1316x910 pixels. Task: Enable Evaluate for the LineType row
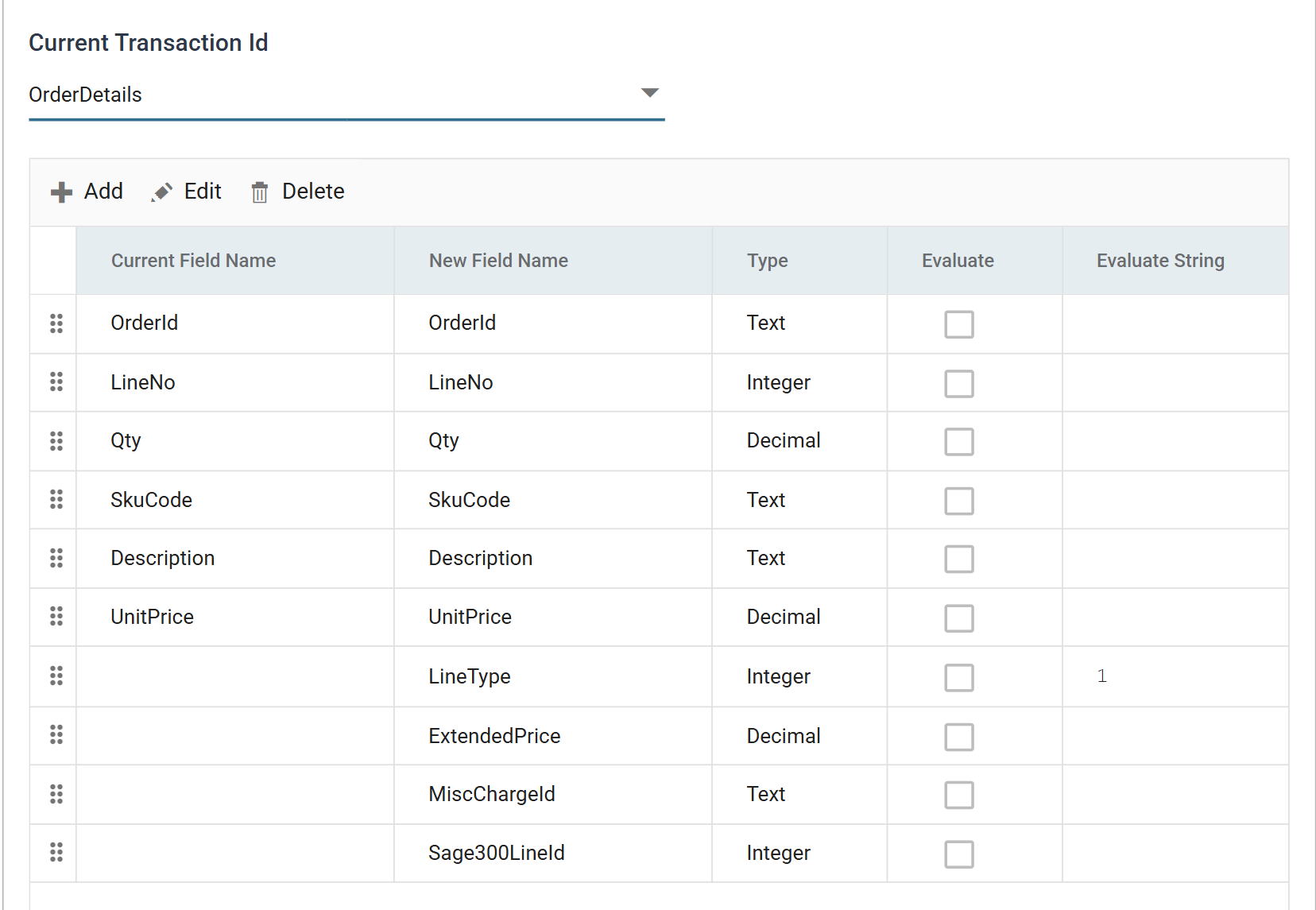[959, 678]
